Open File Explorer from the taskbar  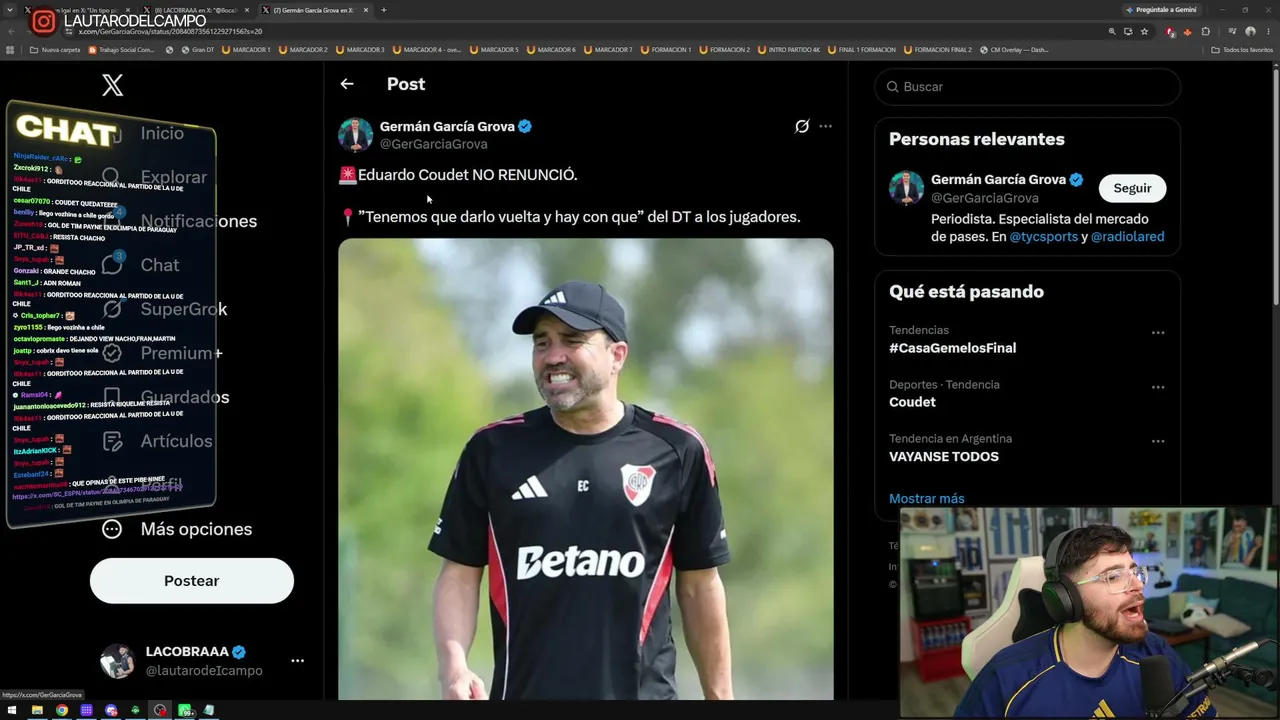point(37,711)
